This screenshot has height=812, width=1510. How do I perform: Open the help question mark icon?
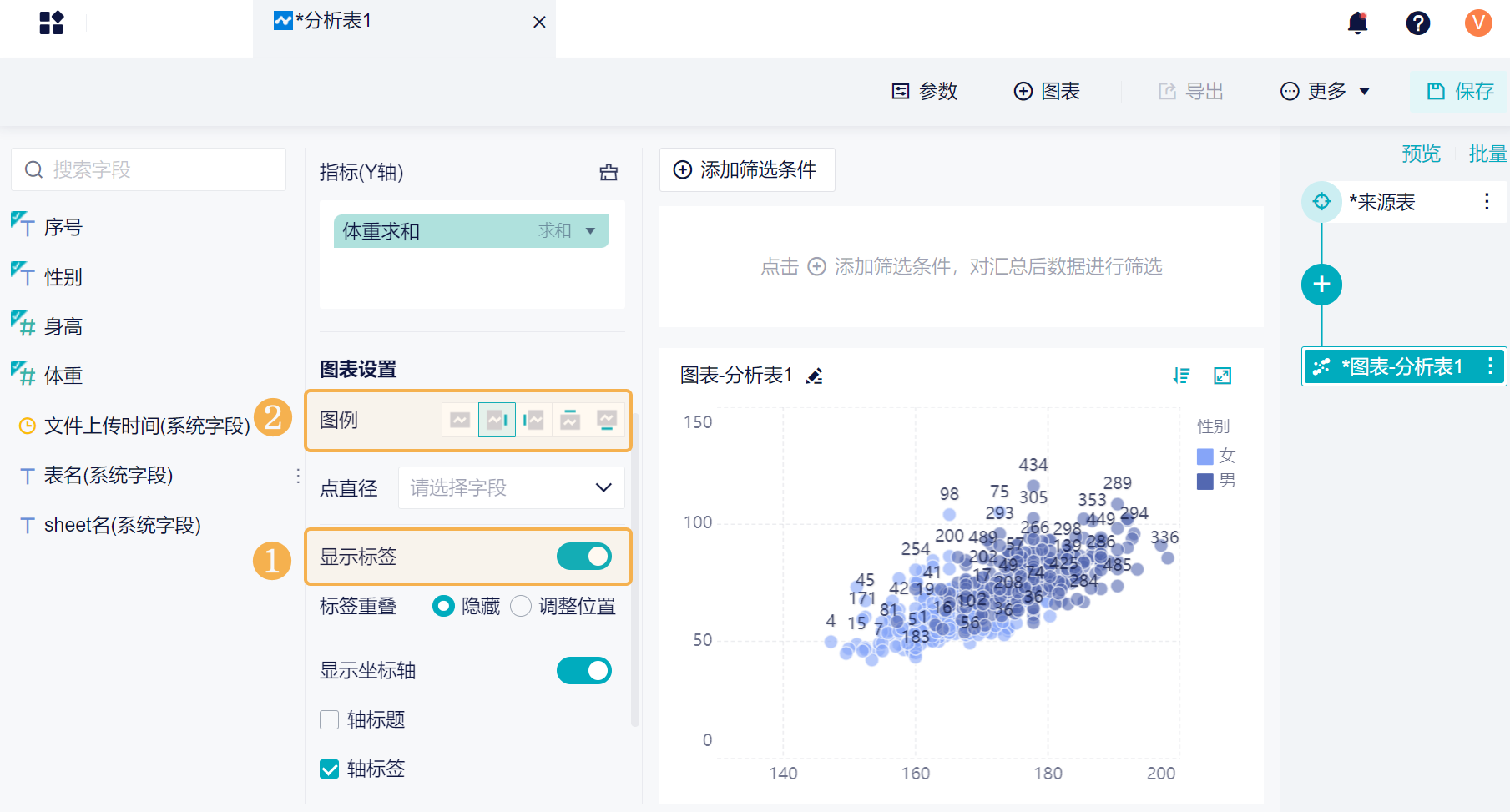[x=1418, y=23]
